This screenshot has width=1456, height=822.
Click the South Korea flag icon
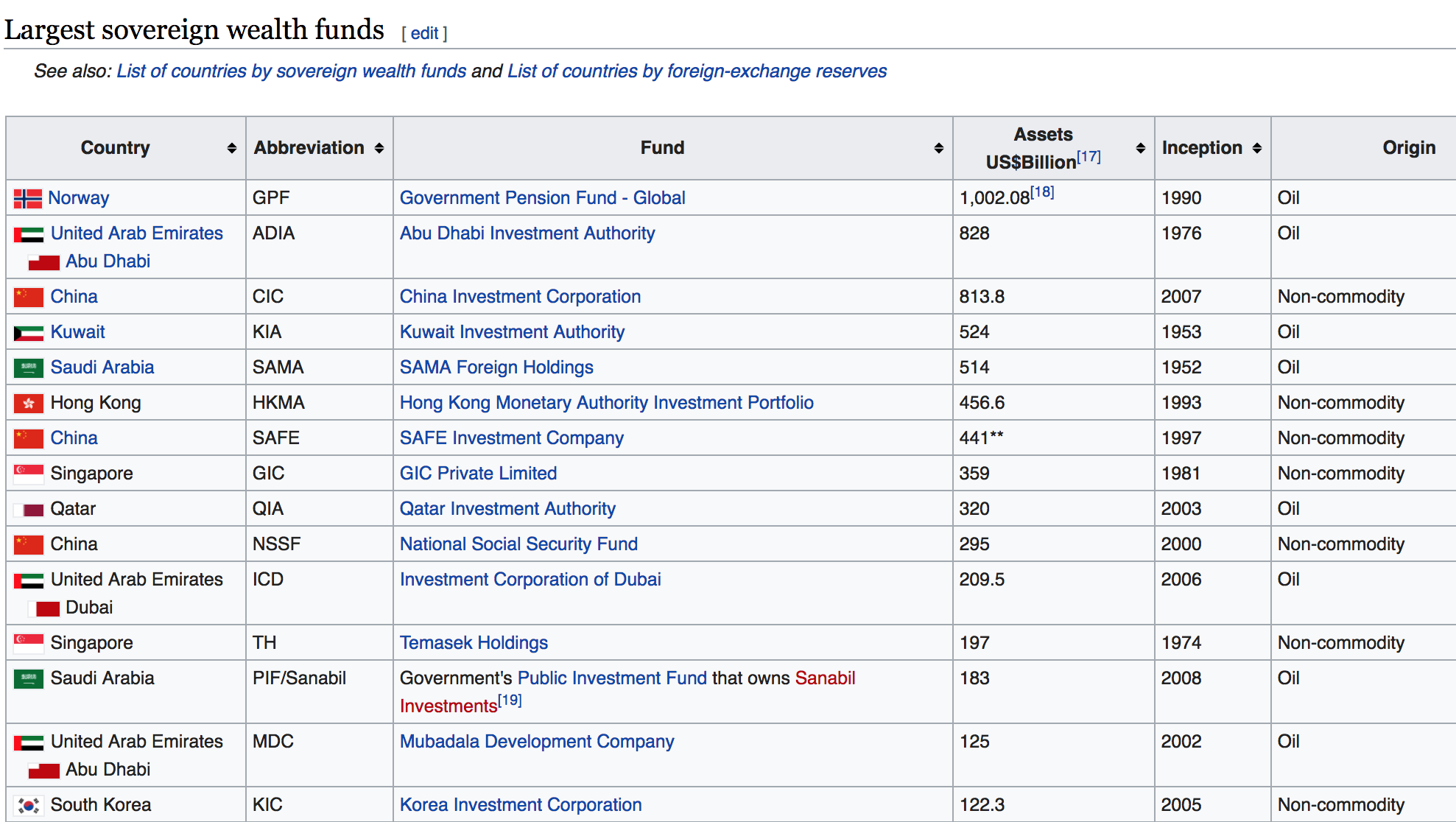pyautogui.click(x=27, y=804)
